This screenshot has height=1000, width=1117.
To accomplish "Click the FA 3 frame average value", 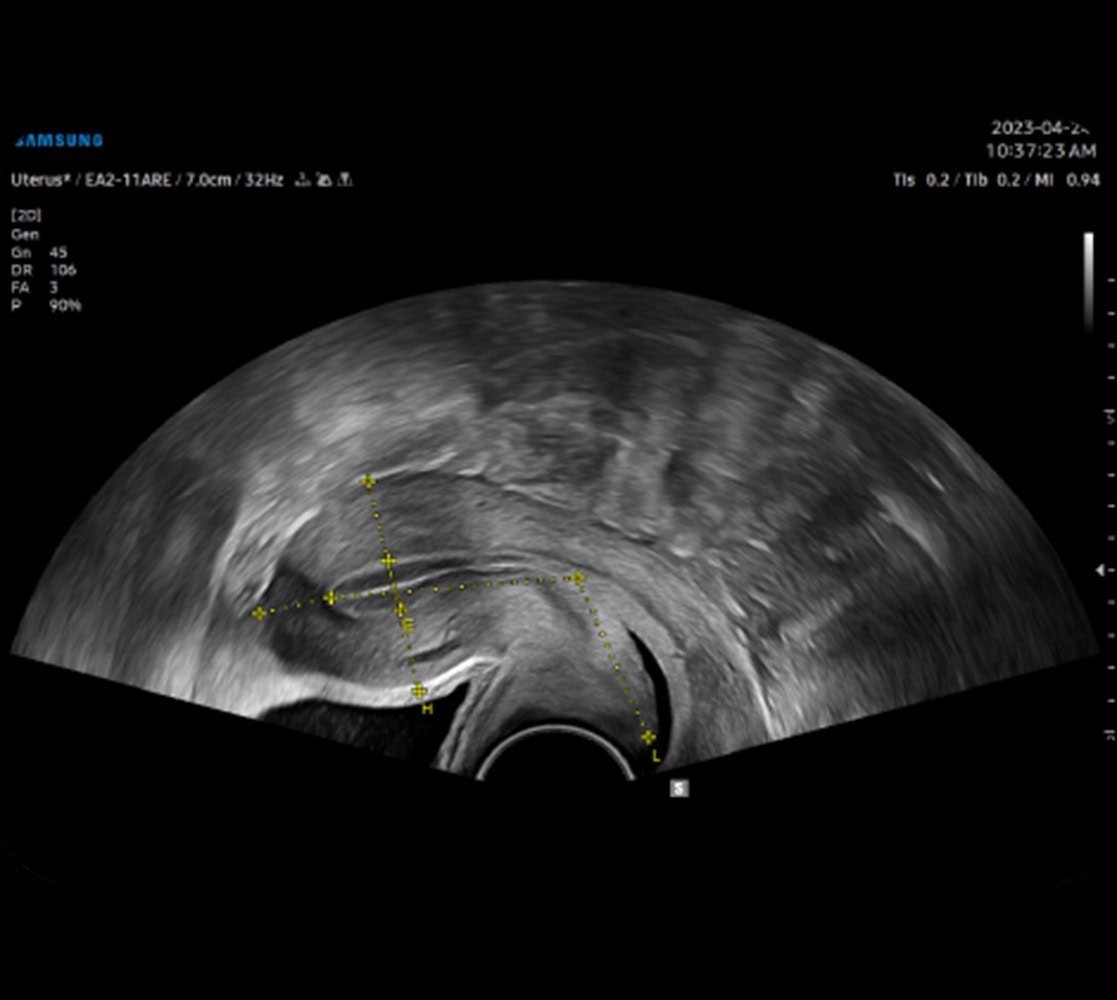I will click(36, 288).
